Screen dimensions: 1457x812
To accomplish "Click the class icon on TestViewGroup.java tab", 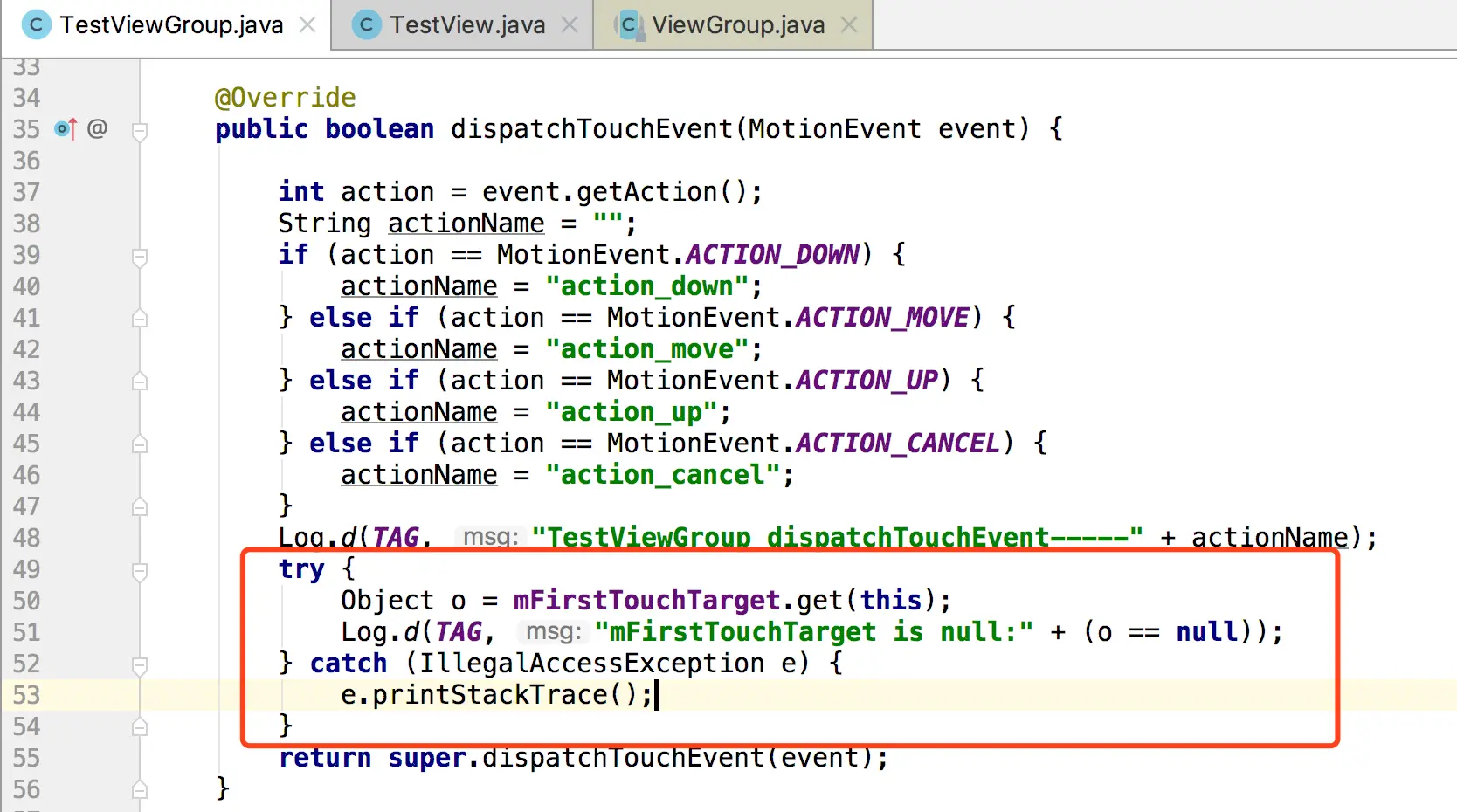I will click(36, 24).
